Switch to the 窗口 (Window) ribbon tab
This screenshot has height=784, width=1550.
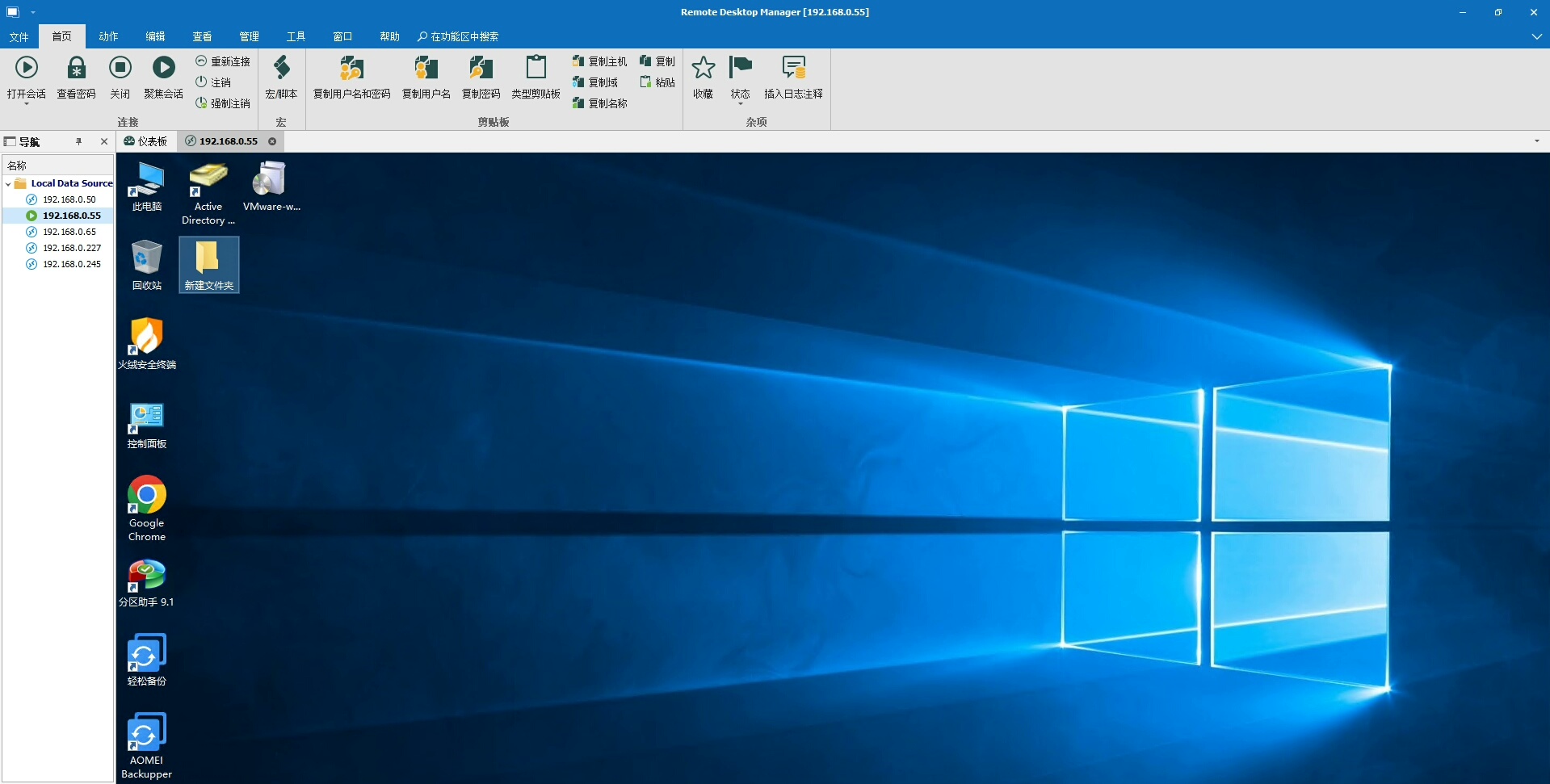[342, 36]
